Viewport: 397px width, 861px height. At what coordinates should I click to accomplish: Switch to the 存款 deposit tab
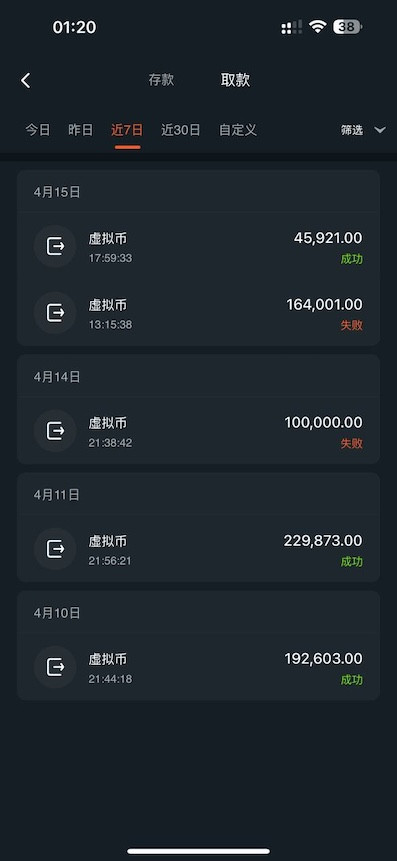(161, 80)
